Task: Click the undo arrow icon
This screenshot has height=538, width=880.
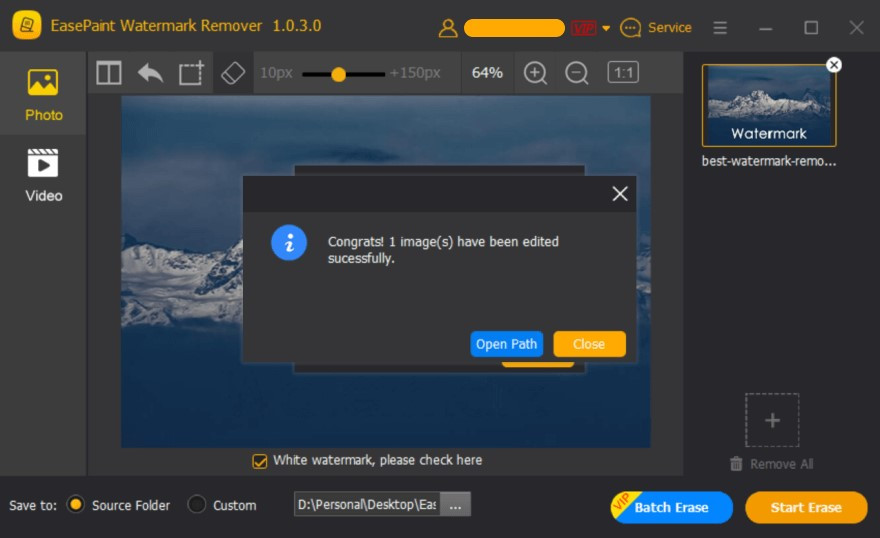Action: click(150, 73)
